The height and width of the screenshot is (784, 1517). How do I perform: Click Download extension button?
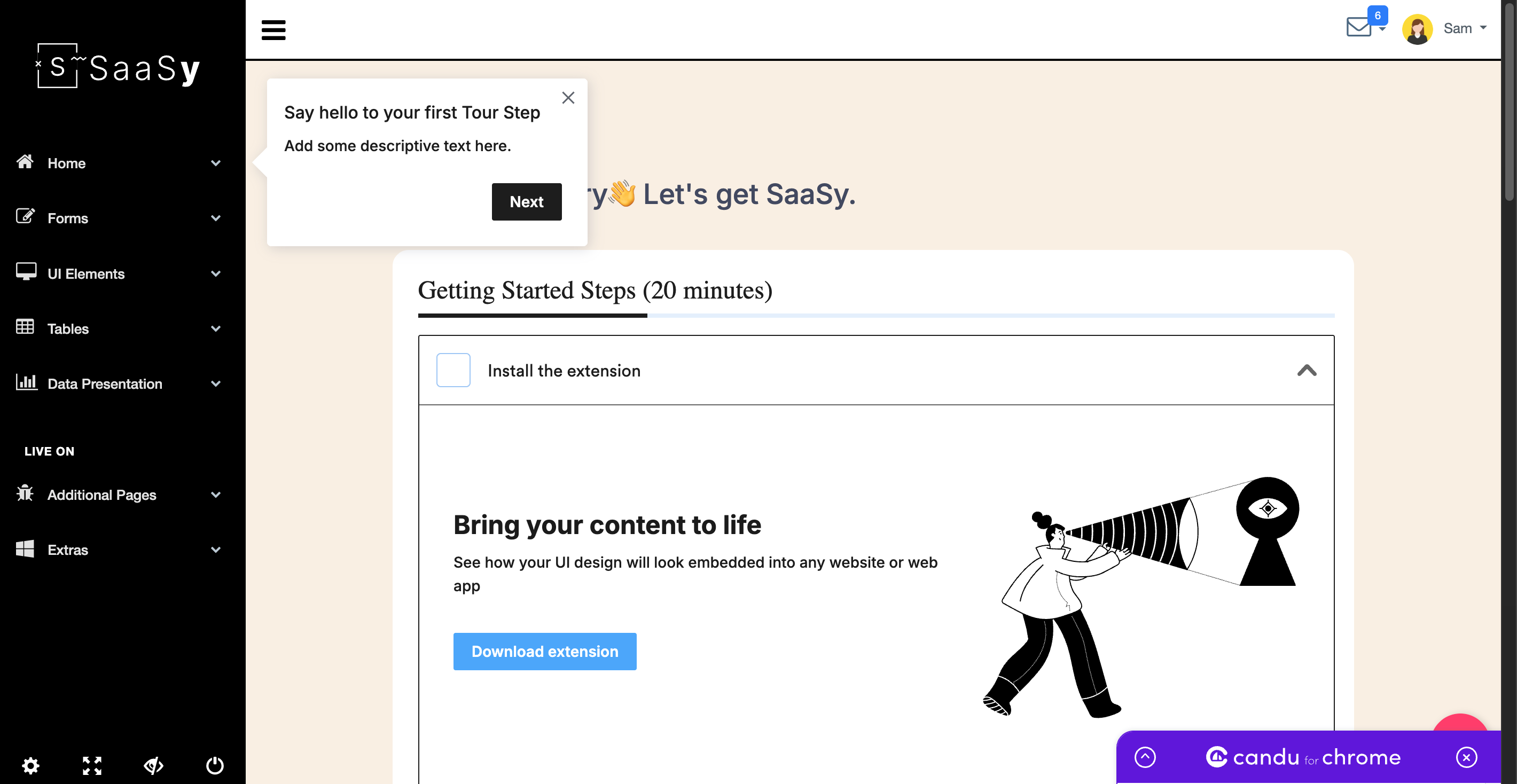tap(545, 651)
